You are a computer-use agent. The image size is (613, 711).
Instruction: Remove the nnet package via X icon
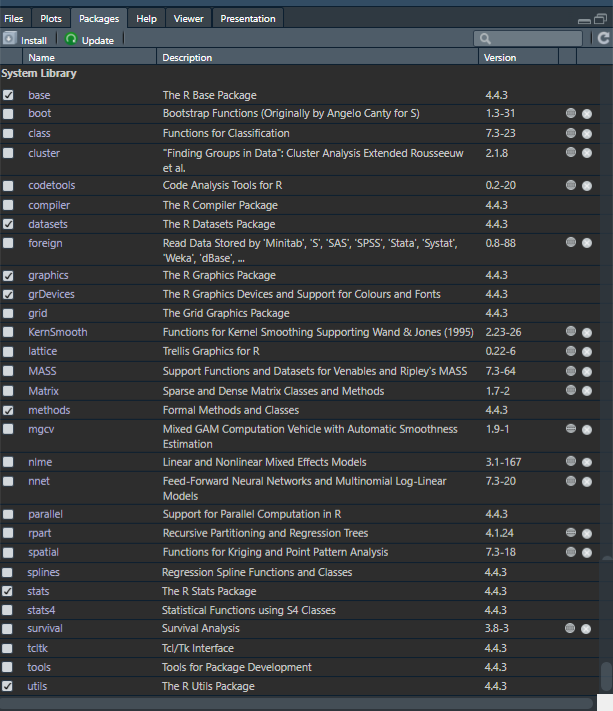[x=587, y=481]
